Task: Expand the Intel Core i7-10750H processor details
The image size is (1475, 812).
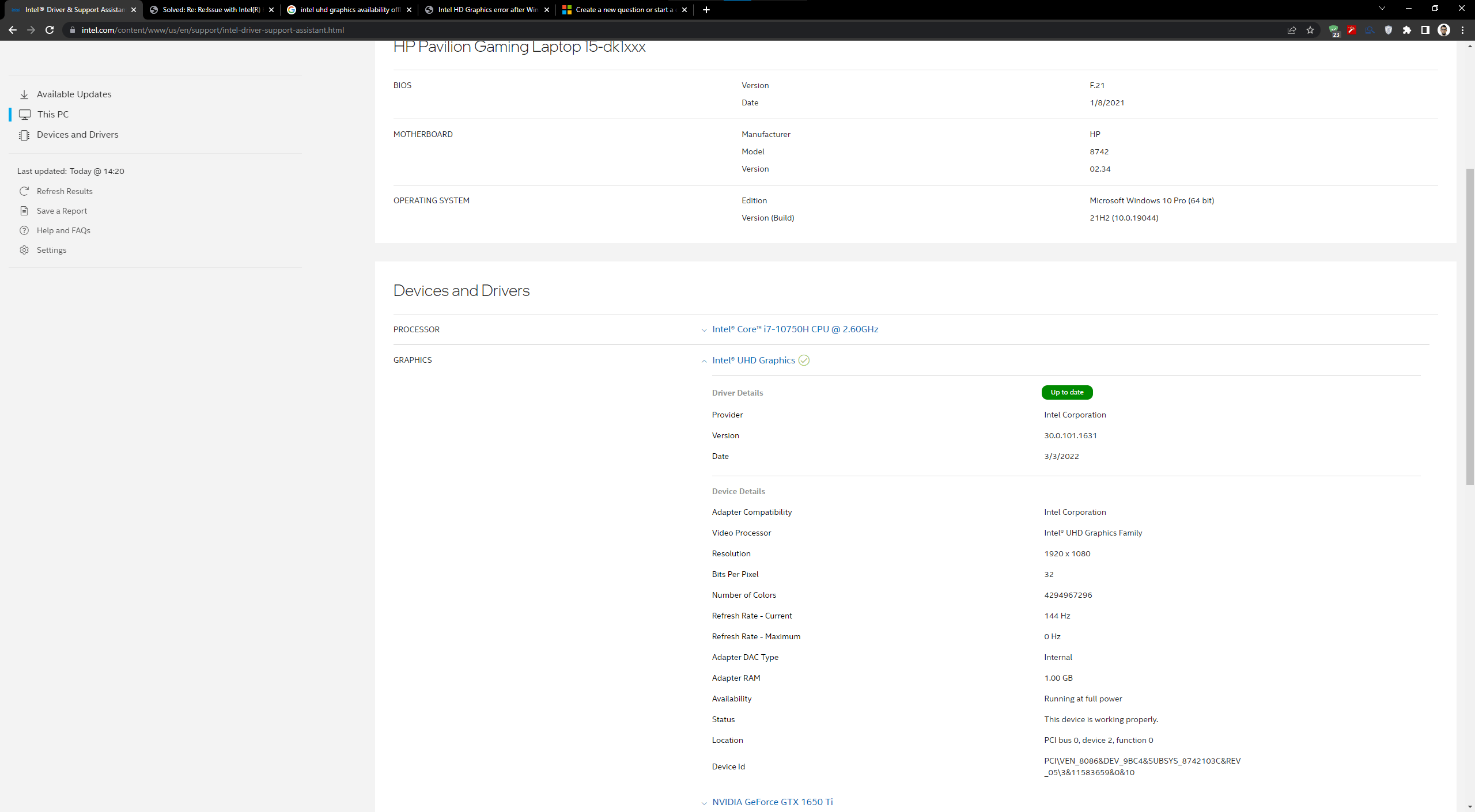Action: [795, 329]
